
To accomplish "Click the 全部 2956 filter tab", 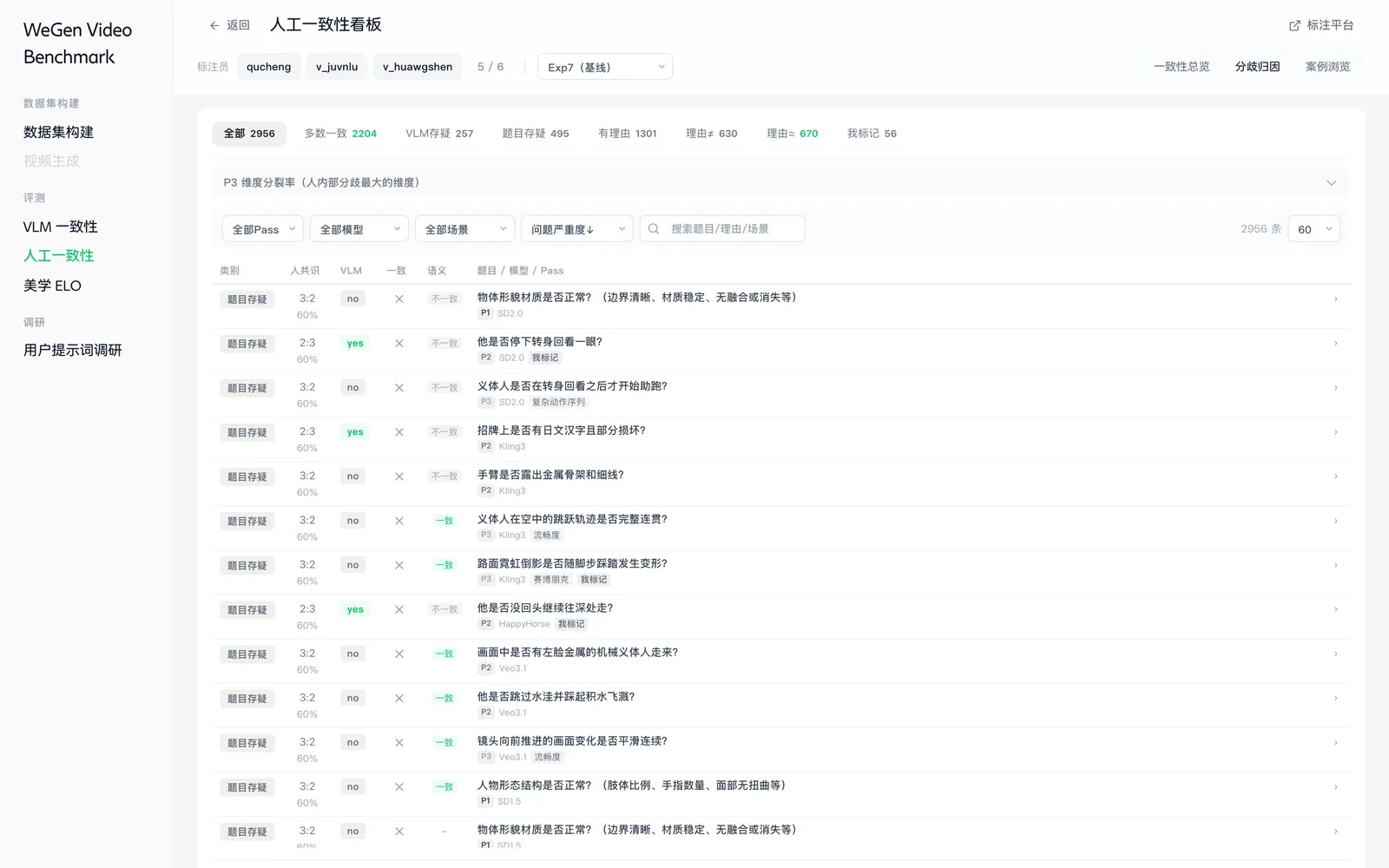I will (249, 134).
